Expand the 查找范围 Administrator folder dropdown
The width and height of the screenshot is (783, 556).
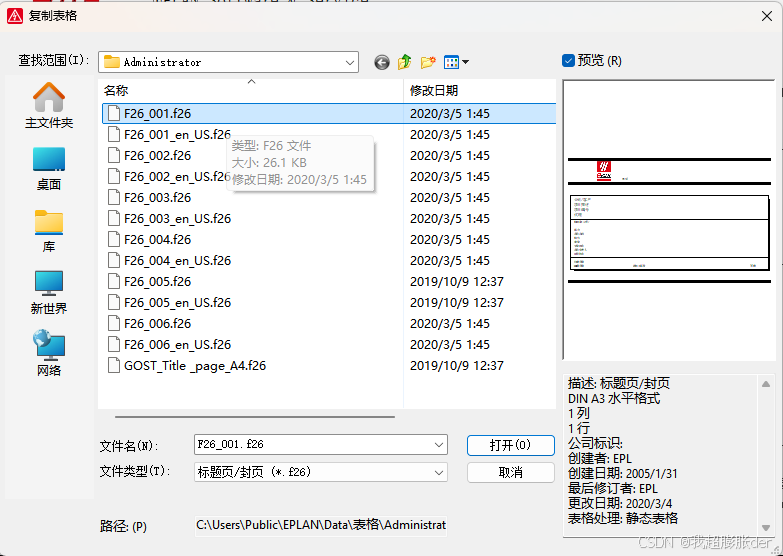(x=350, y=62)
